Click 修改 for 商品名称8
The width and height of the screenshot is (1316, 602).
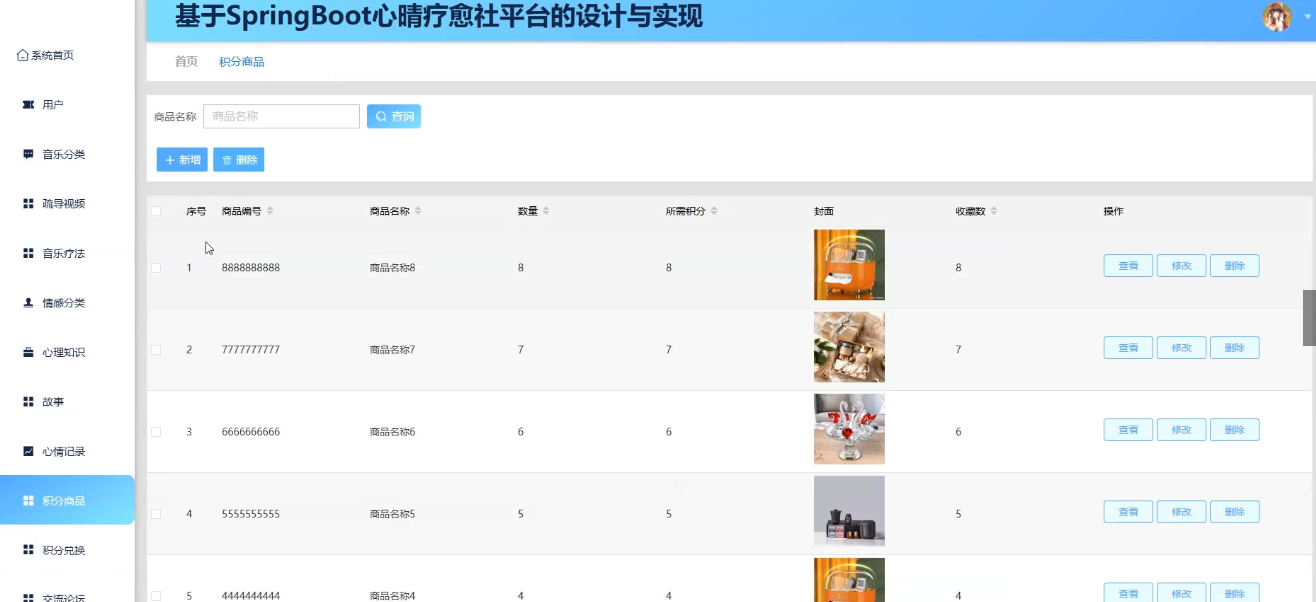pyautogui.click(x=1181, y=266)
